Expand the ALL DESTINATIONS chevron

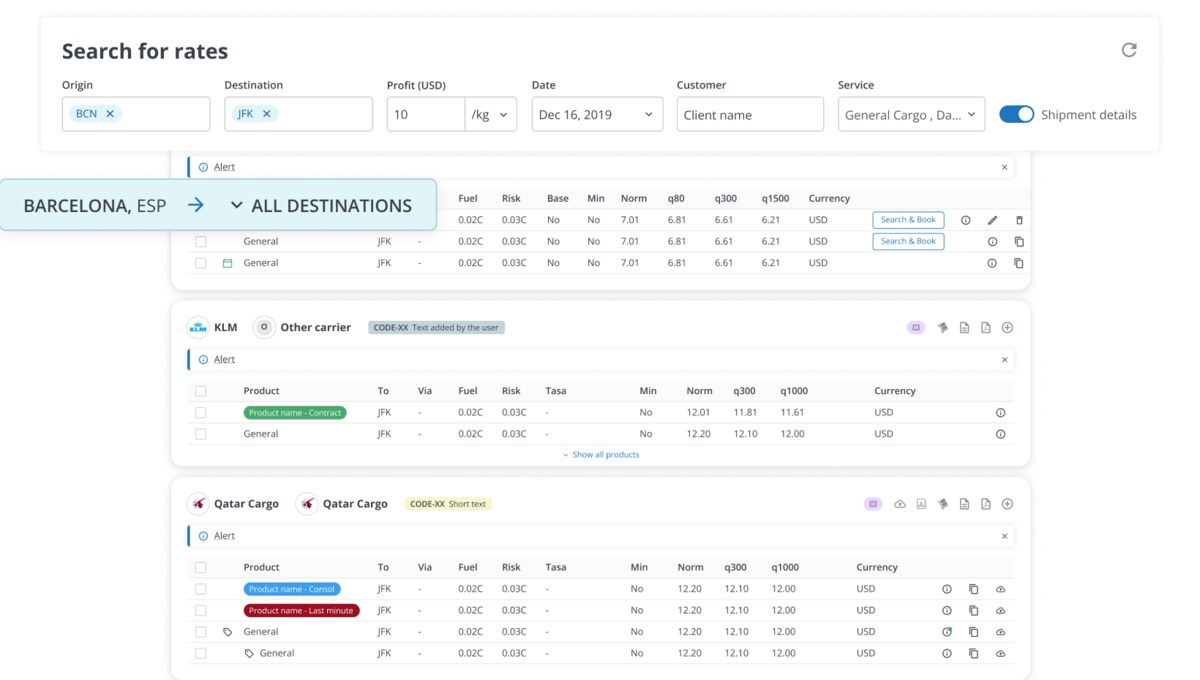pos(237,205)
